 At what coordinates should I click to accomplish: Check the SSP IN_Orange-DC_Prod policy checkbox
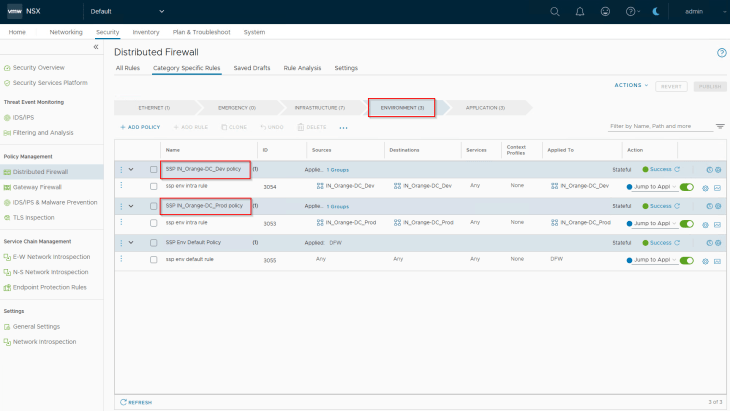click(153, 206)
